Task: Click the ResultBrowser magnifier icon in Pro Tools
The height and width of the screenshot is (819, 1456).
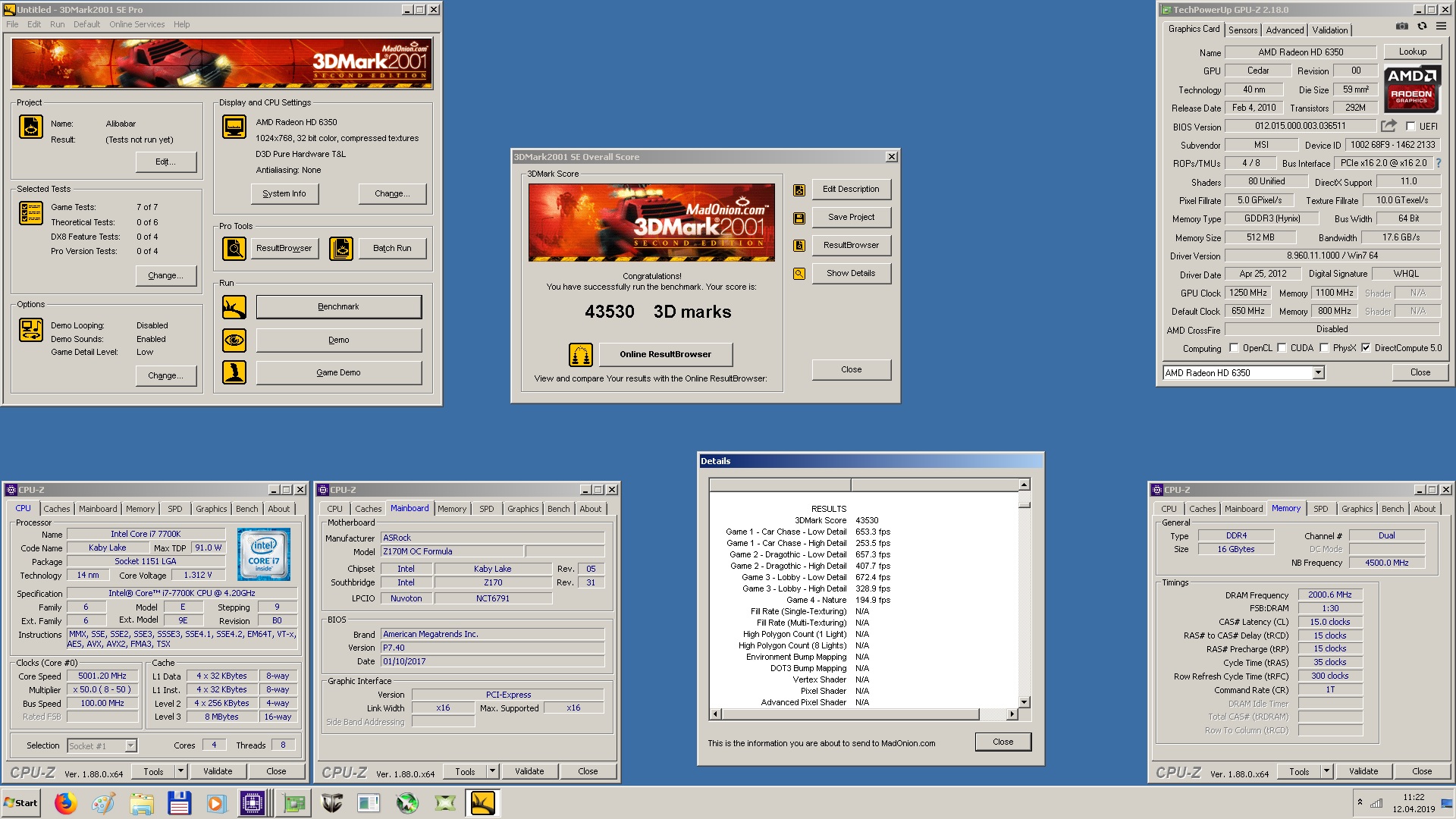Action: pyautogui.click(x=234, y=248)
